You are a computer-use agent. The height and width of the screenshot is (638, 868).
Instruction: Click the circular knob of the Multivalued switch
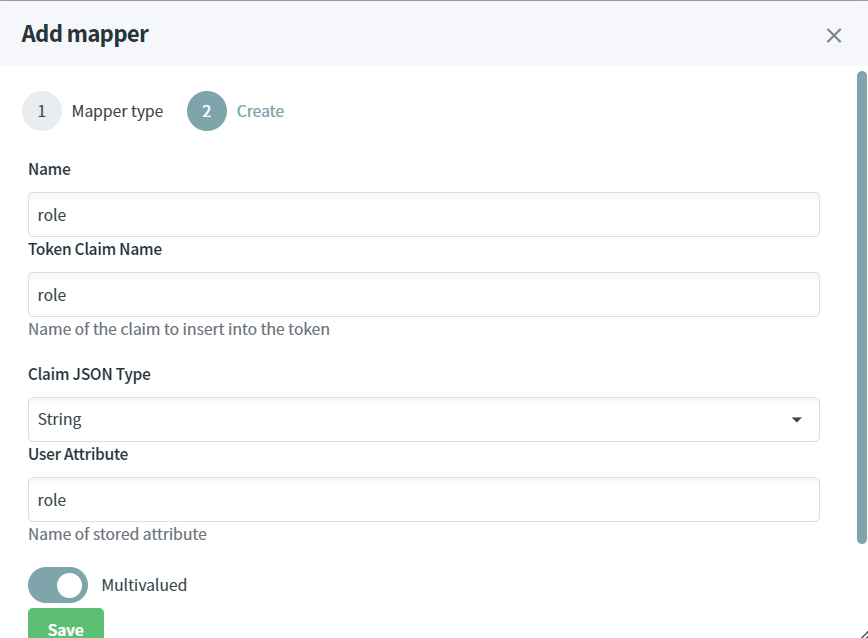pos(68,584)
